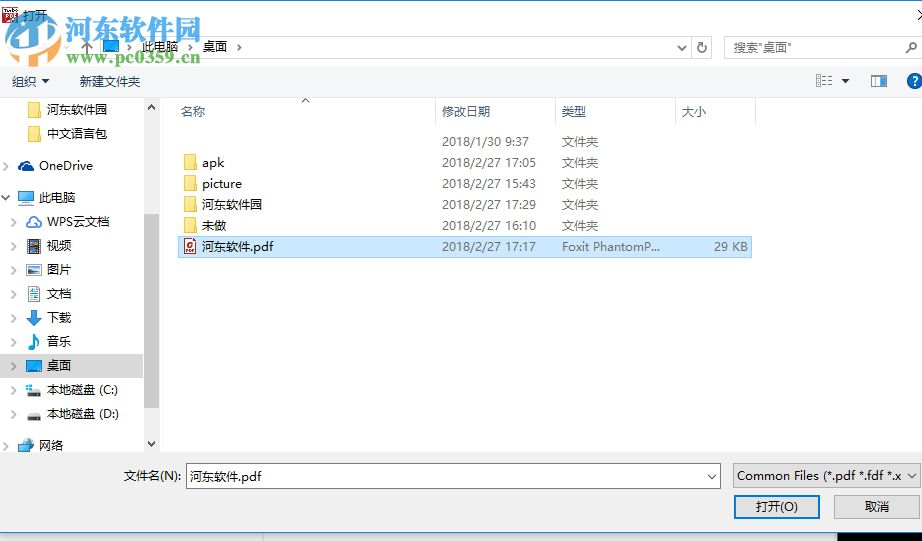Click the picture folder icon
922x541 pixels.
pos(190,183)
